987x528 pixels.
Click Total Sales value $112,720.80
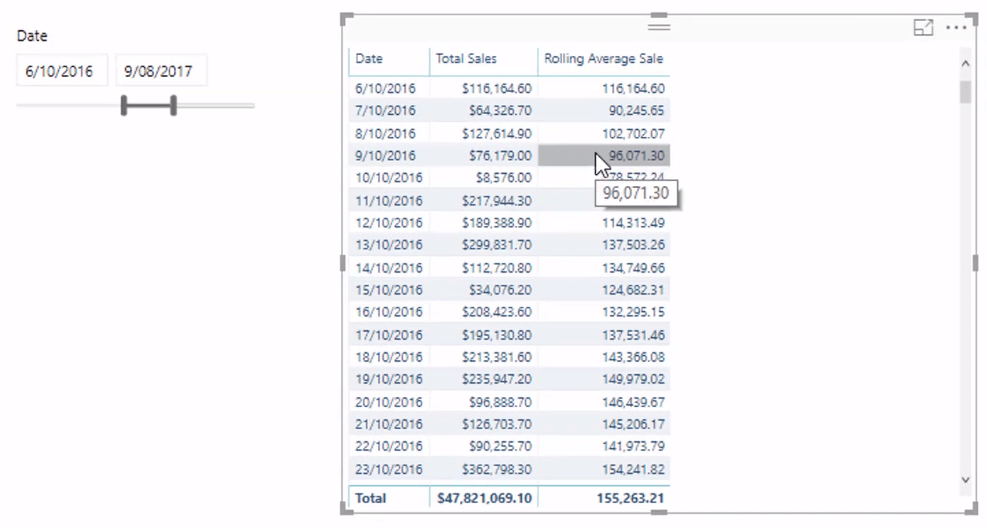click(497, 268)
